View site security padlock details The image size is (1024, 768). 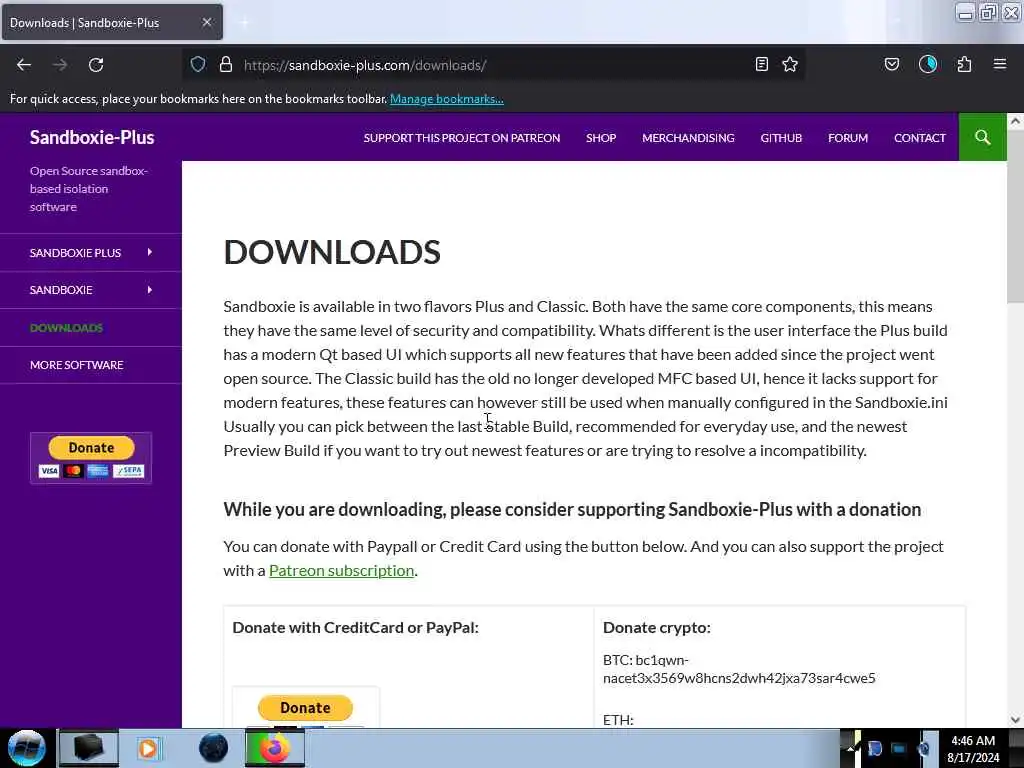click(x=226, y=65)
